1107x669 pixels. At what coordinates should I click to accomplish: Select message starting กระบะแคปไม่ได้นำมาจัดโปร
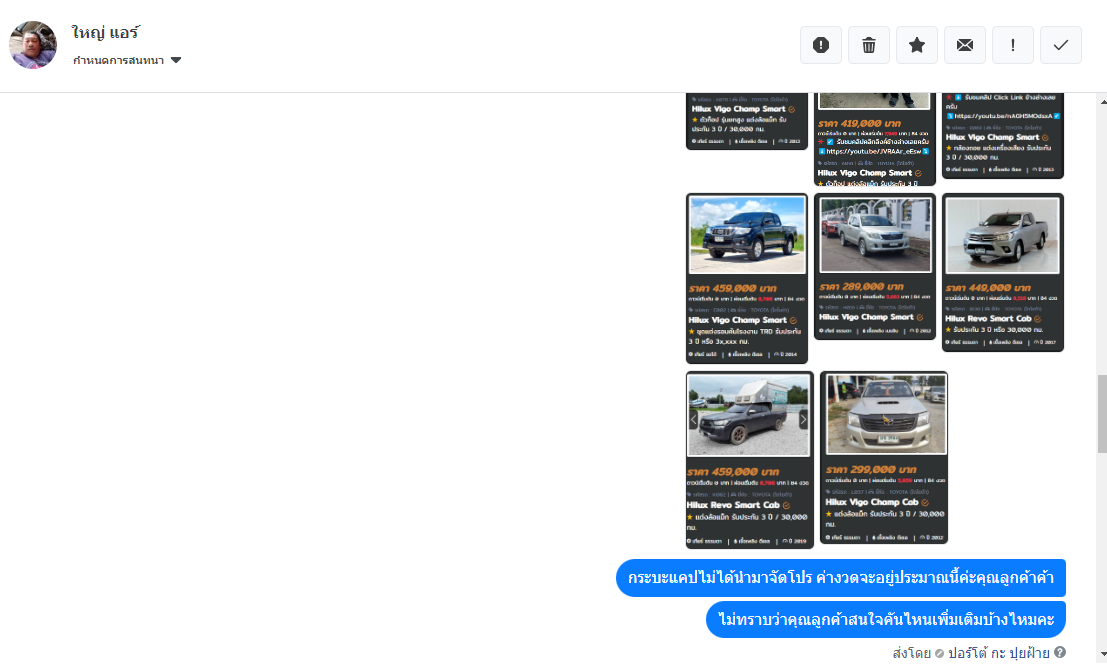tap(840, 578)
